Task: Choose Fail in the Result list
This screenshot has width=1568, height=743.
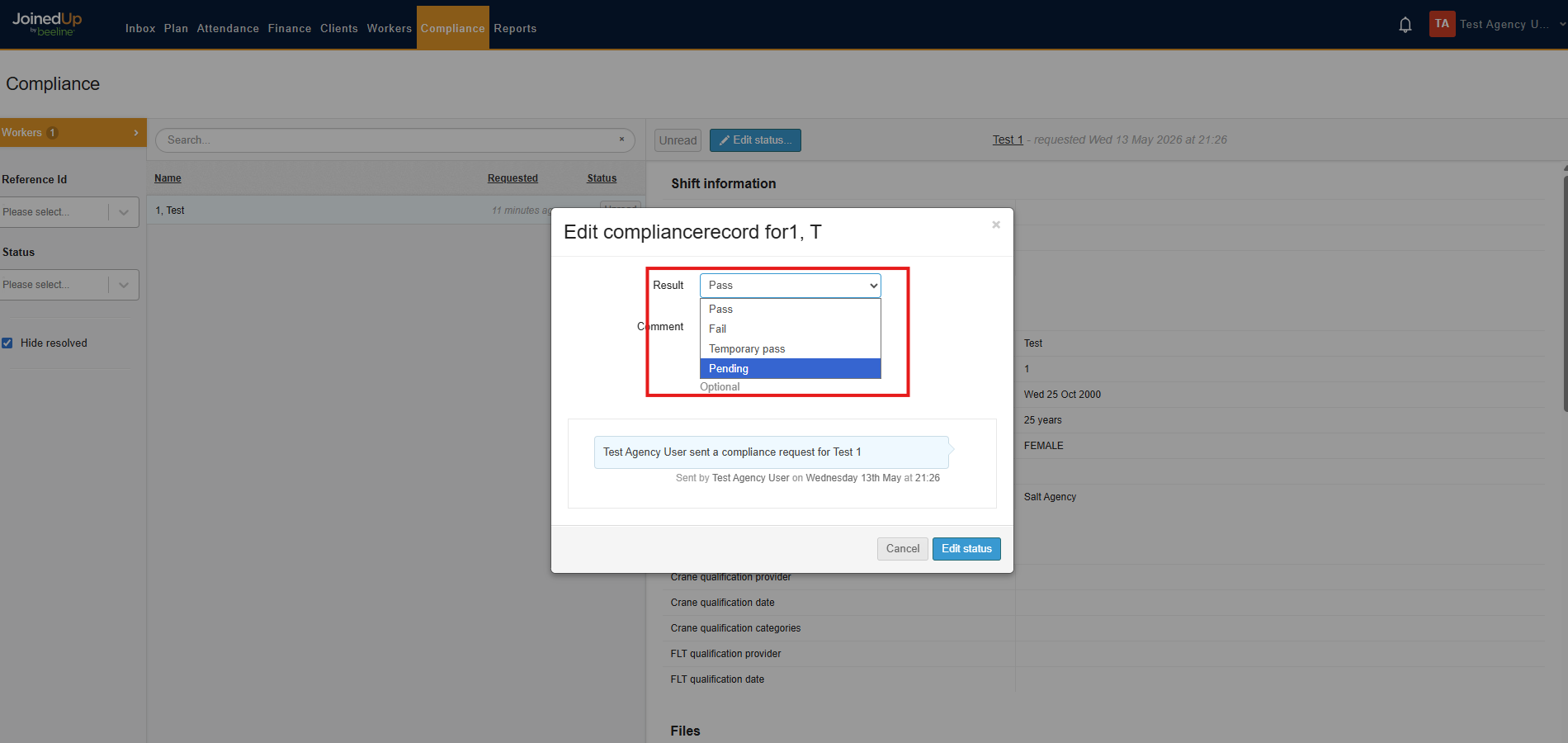Action: pos(791,329)
